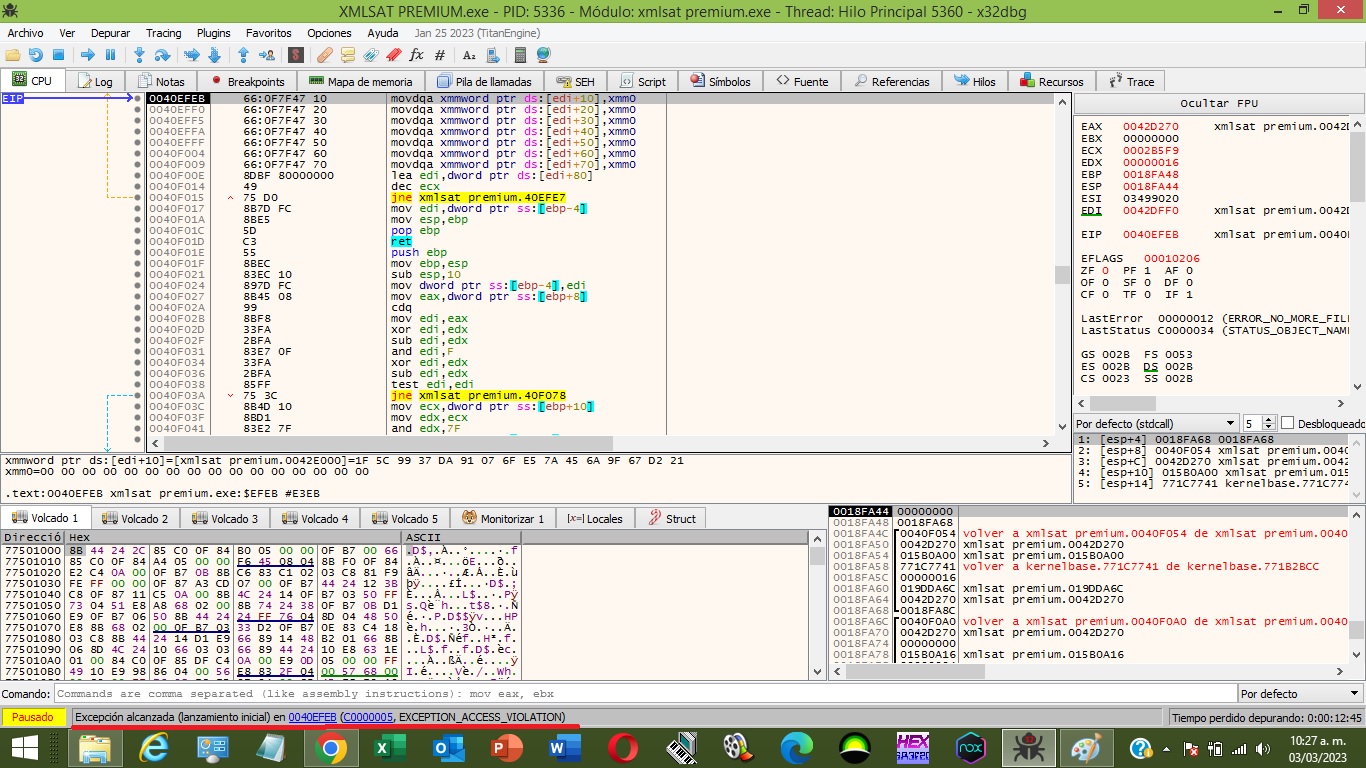Screen dimensions: 1366x768
Task: Open Excel from the taskbar
Action: click(x=388, y=748)
